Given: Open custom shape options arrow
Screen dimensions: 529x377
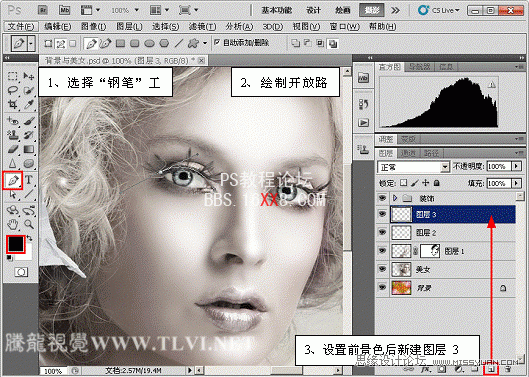Looking at the screenshot, I should (x=205, y=43).
